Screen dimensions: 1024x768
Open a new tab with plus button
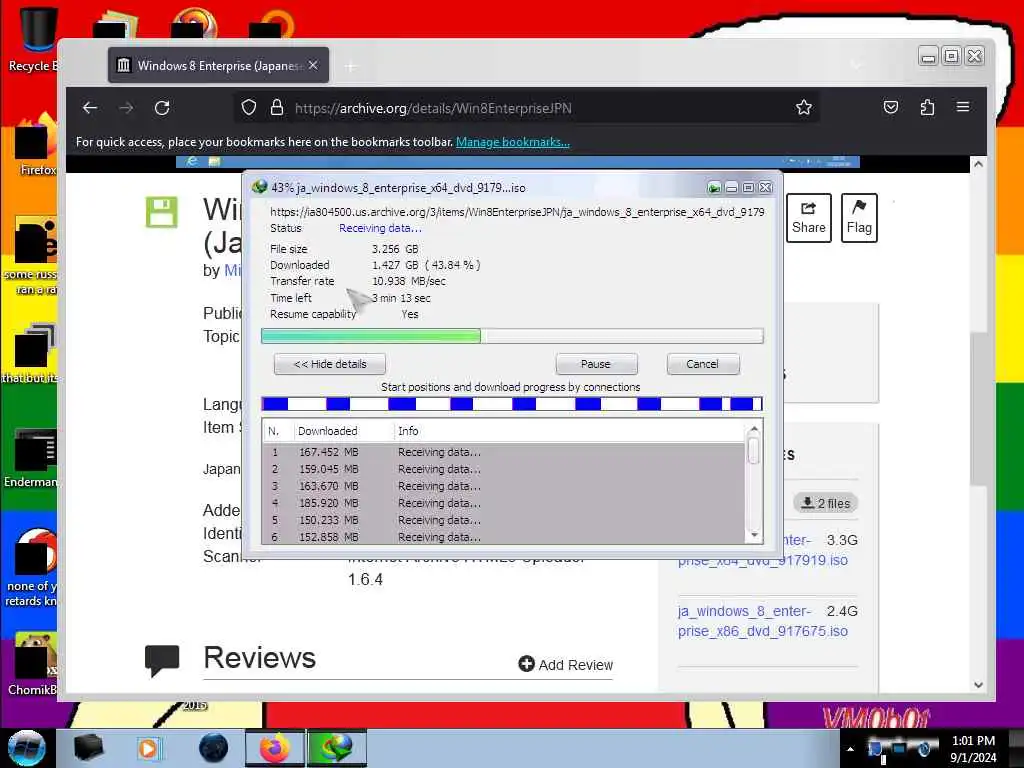(x=351, y=66)
